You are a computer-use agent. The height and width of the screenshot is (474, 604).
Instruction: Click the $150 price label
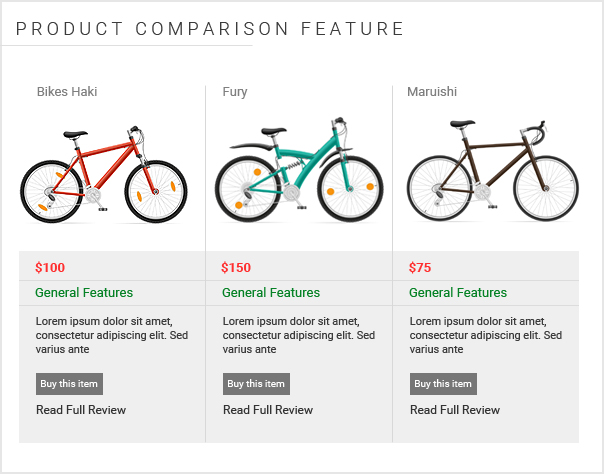(x=236, y=267)
